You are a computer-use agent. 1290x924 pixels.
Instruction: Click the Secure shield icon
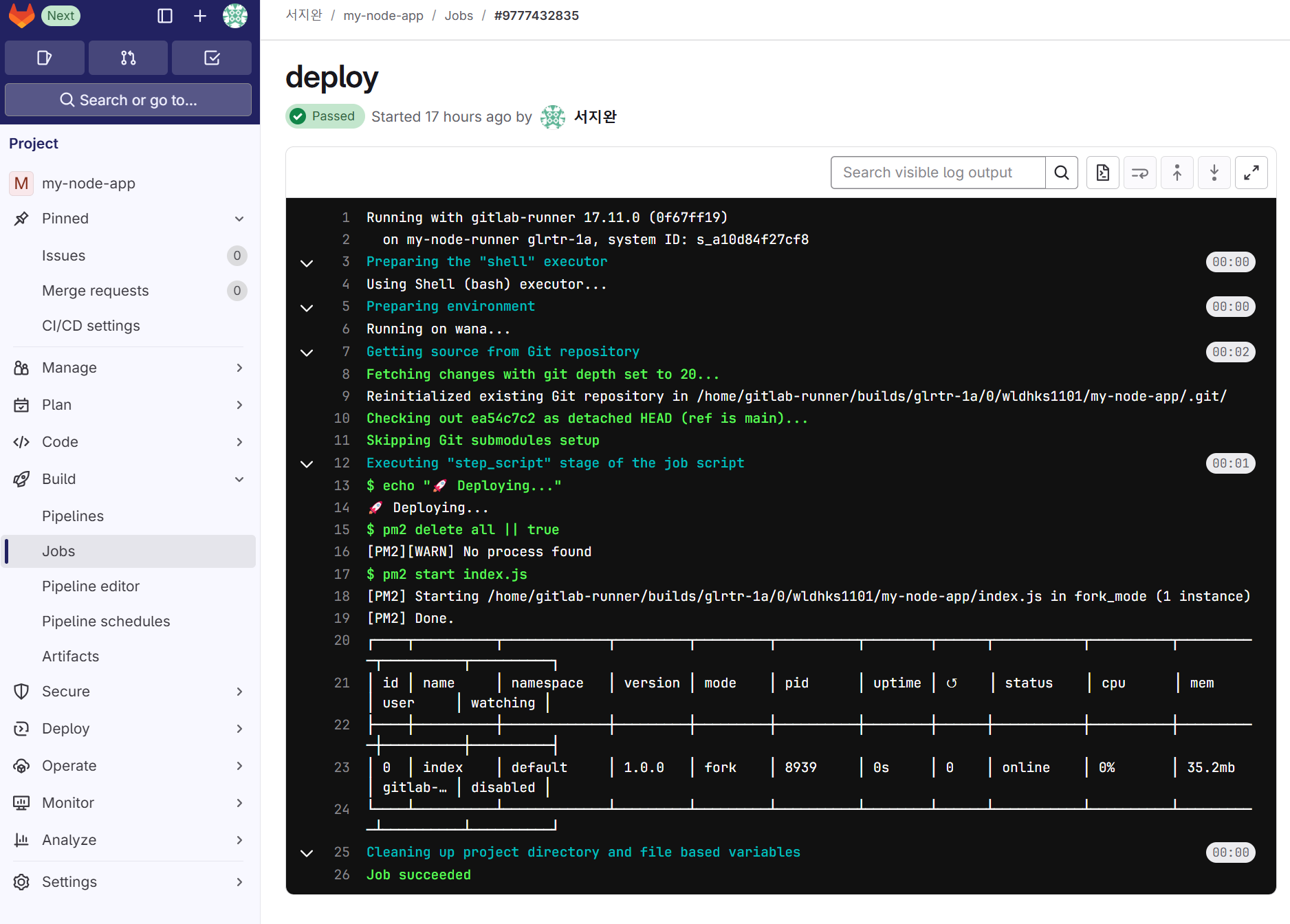click(x=21, y=692)
